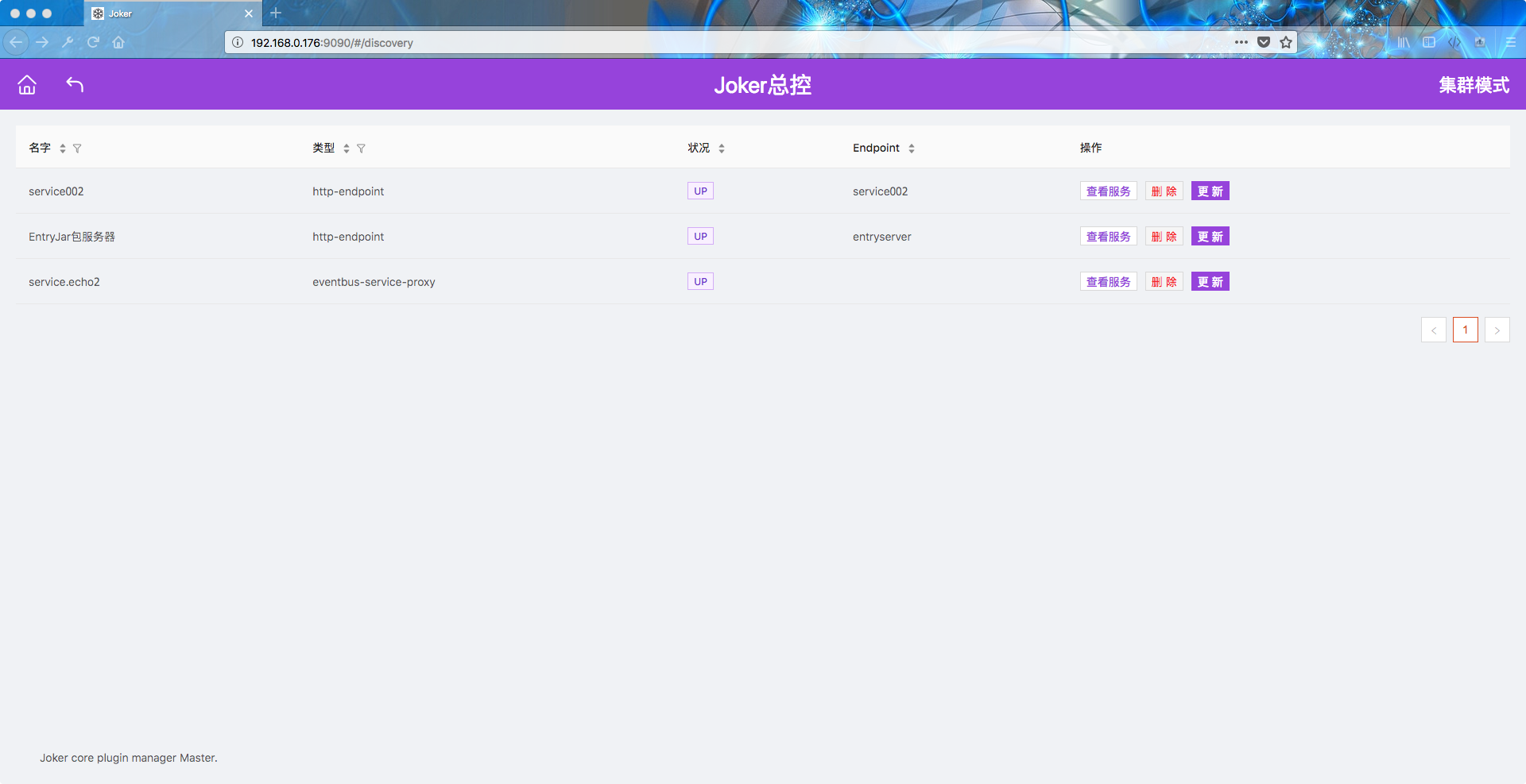Click browser home icon
Viewport: 1526px width, 784px height.
pyautogui.click(x=118, y=42)
